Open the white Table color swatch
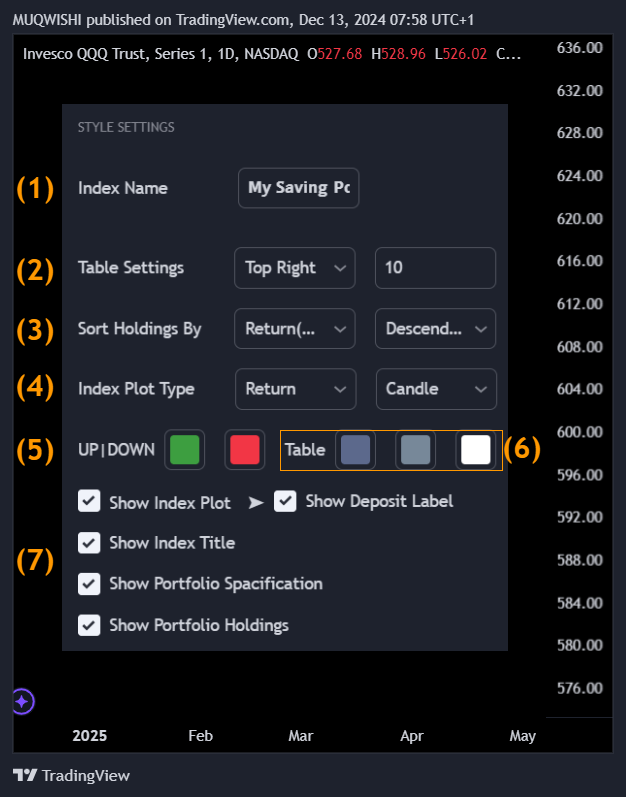This screenshot has width=626, height=797. 476,449
